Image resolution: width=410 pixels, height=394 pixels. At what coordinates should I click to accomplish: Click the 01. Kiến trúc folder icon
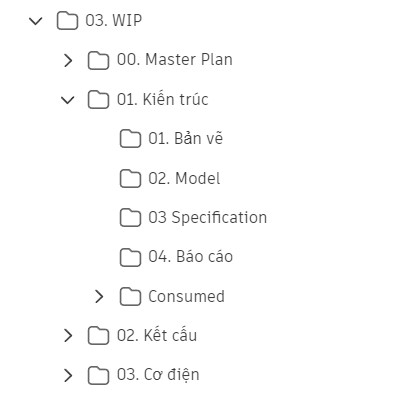click(x=98, y=100)
